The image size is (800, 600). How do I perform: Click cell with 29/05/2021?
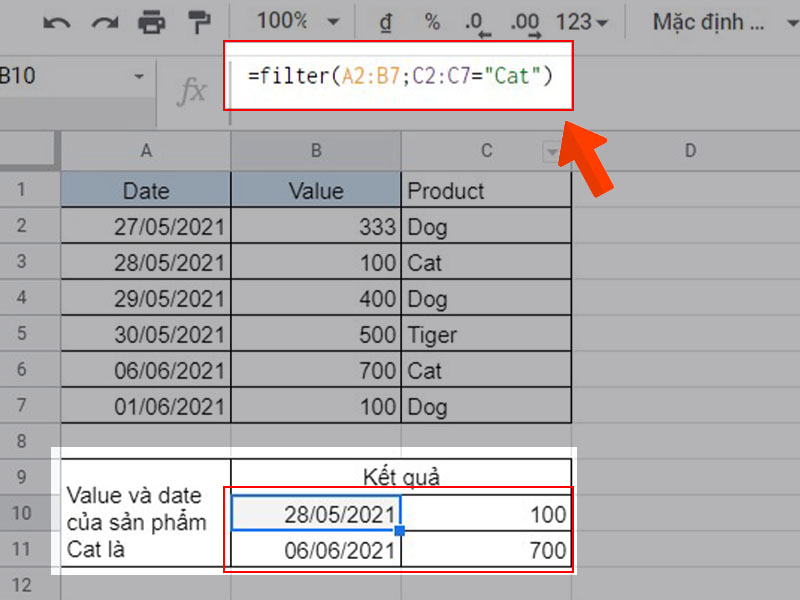point(146,297)
